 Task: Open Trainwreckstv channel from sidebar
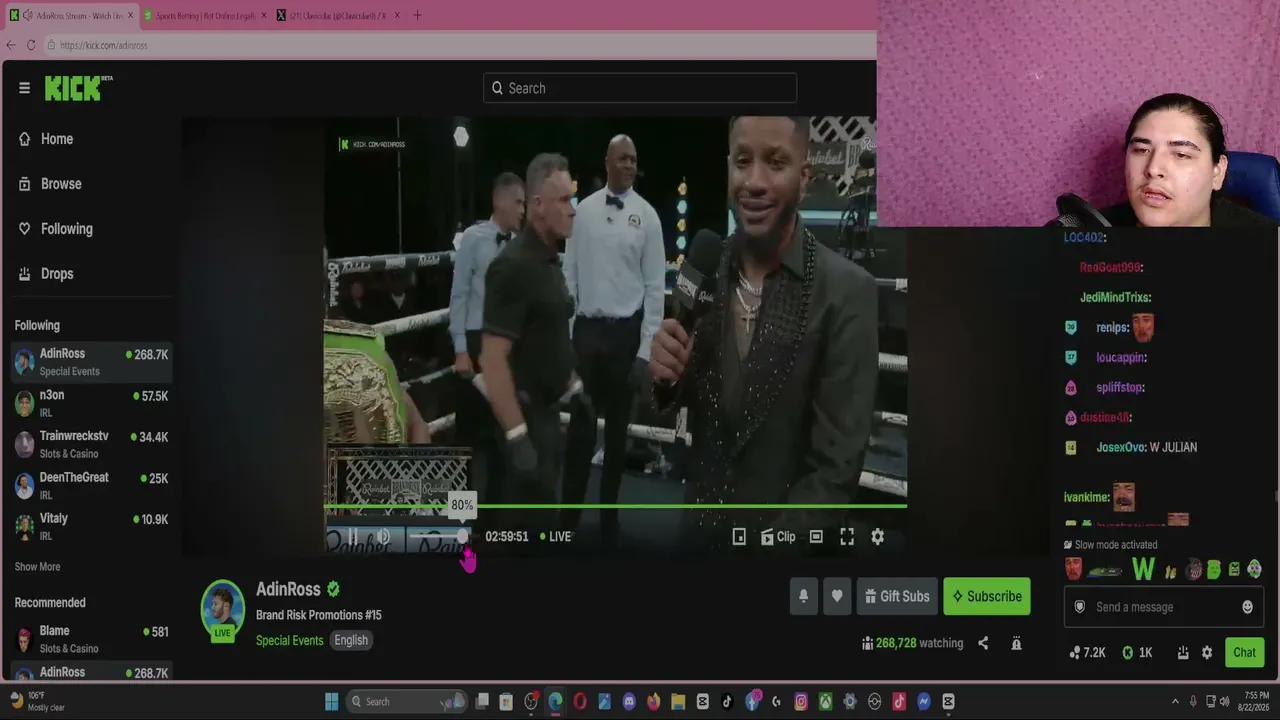[92, 444]
